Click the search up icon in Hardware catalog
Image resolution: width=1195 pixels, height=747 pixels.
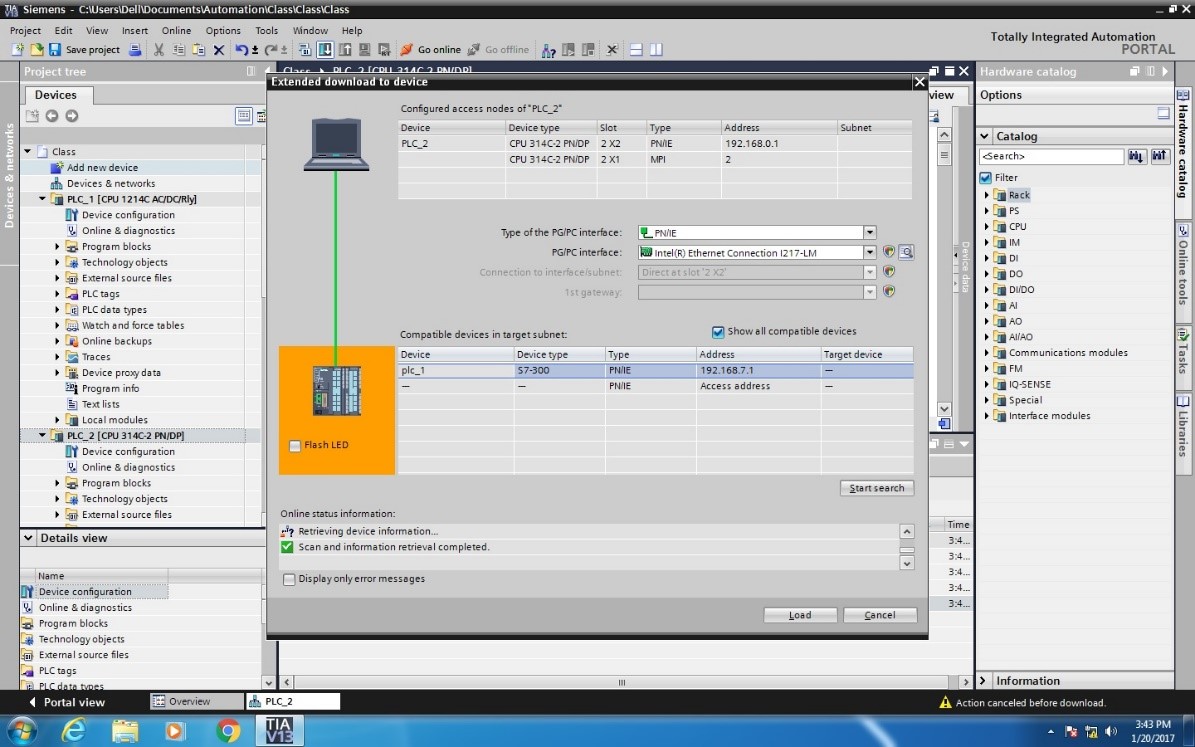pyautogui.click(x=1159, y=156)
